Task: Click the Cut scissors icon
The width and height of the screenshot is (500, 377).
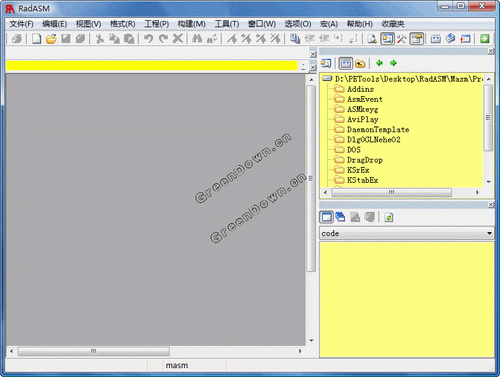Action: (x=99, y=39)
